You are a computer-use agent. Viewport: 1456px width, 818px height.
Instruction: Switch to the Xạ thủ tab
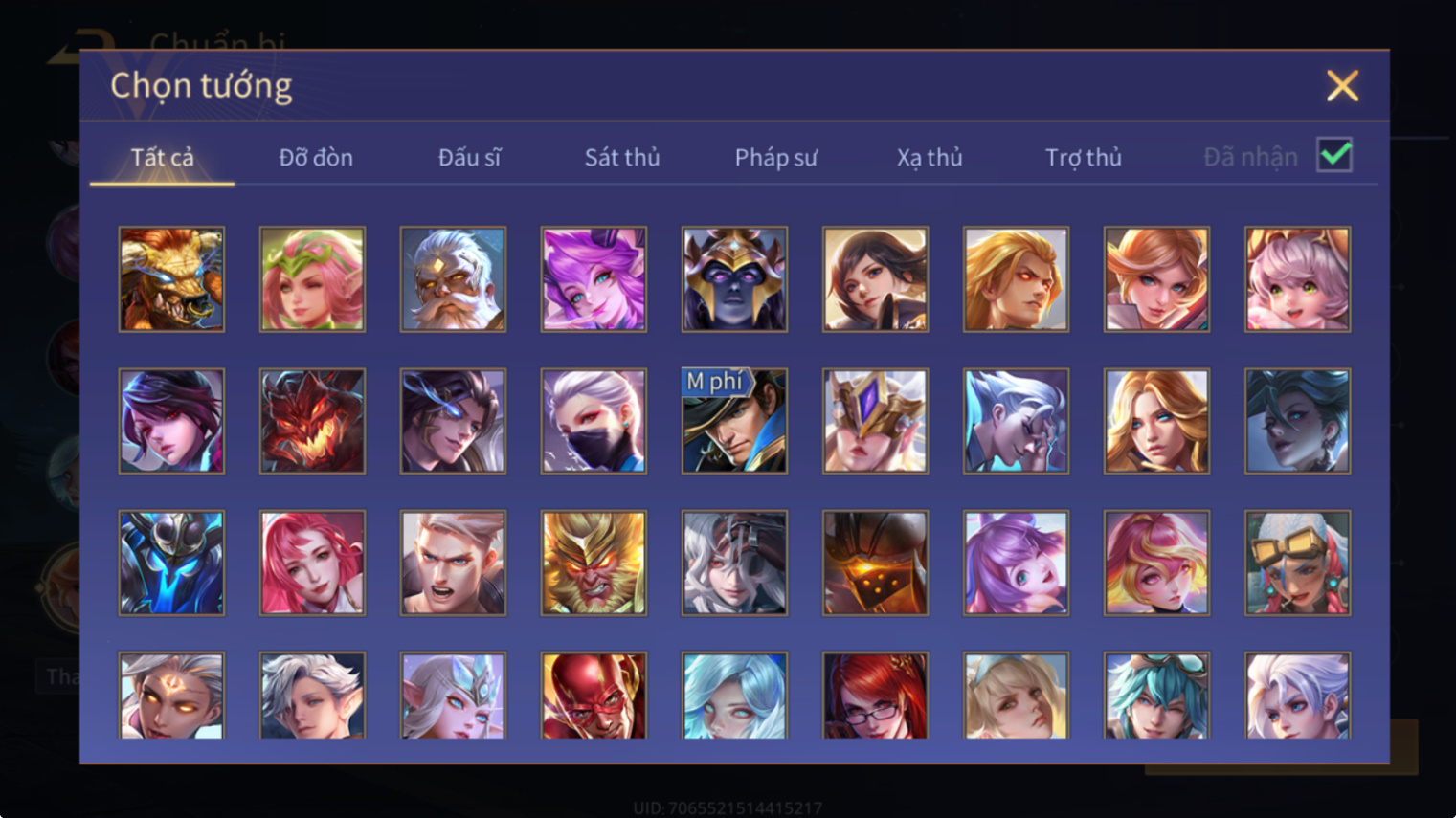click(930, 157)
